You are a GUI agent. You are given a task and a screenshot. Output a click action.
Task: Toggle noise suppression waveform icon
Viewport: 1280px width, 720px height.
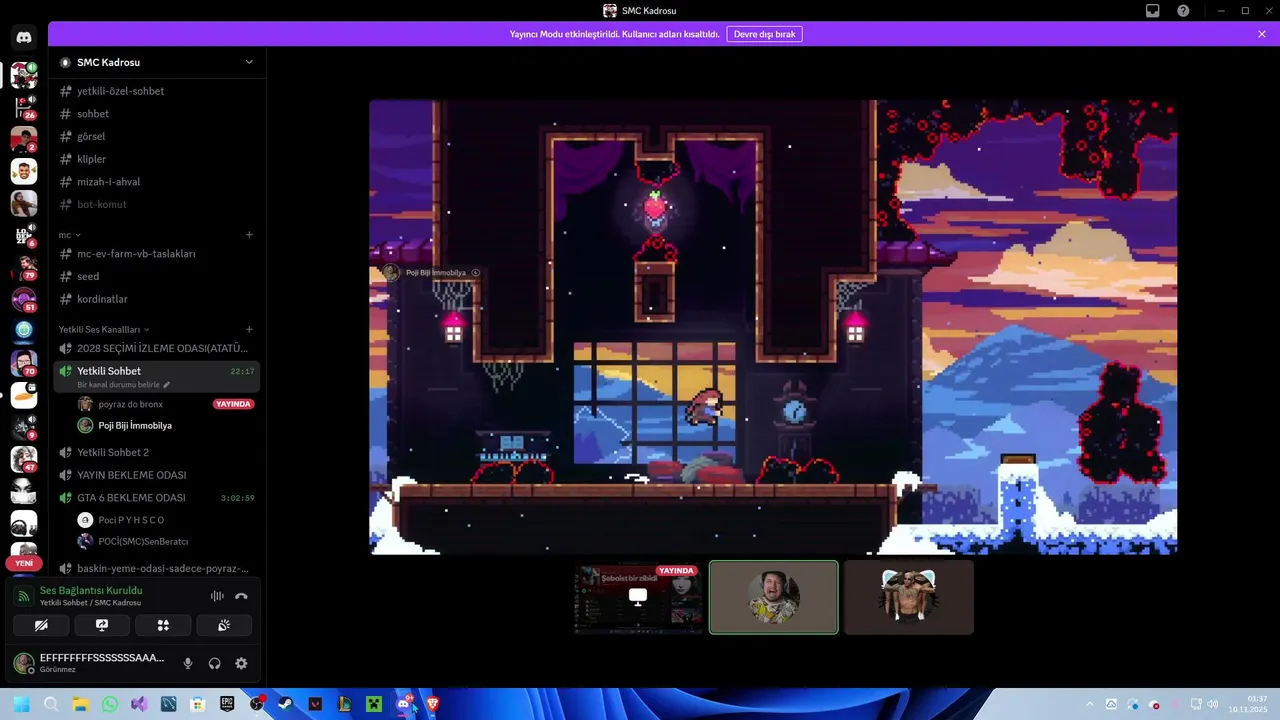pyautogui.click(x=216, y=596)
